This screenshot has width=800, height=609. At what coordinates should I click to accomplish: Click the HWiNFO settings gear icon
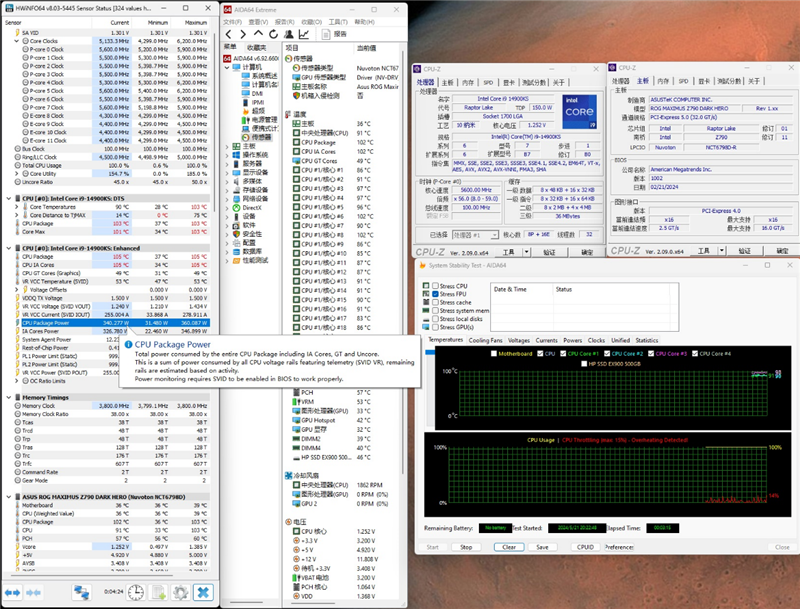180,593
